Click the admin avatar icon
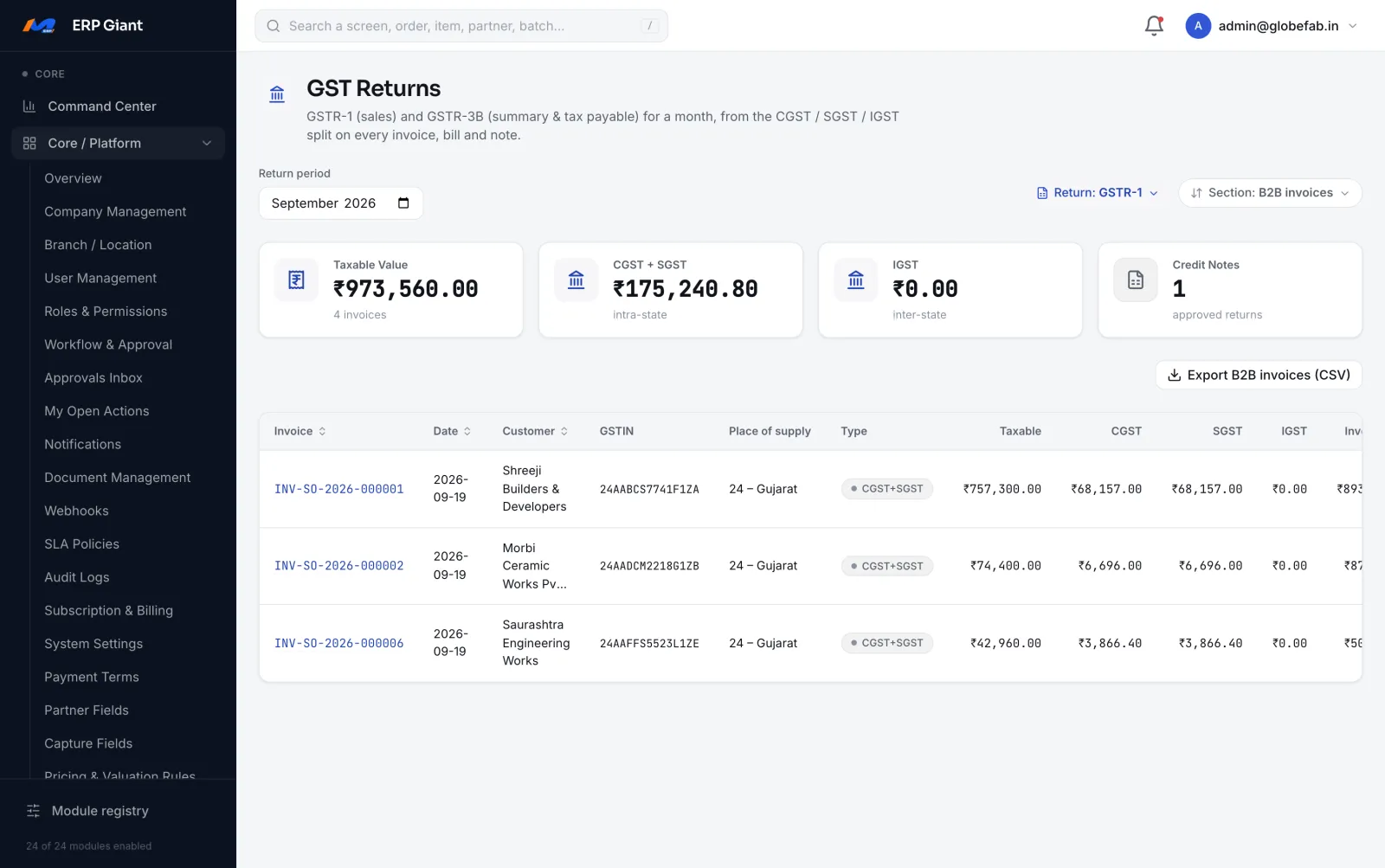The width and height of the screenshot is (1385, 868). coord(1198,26)
